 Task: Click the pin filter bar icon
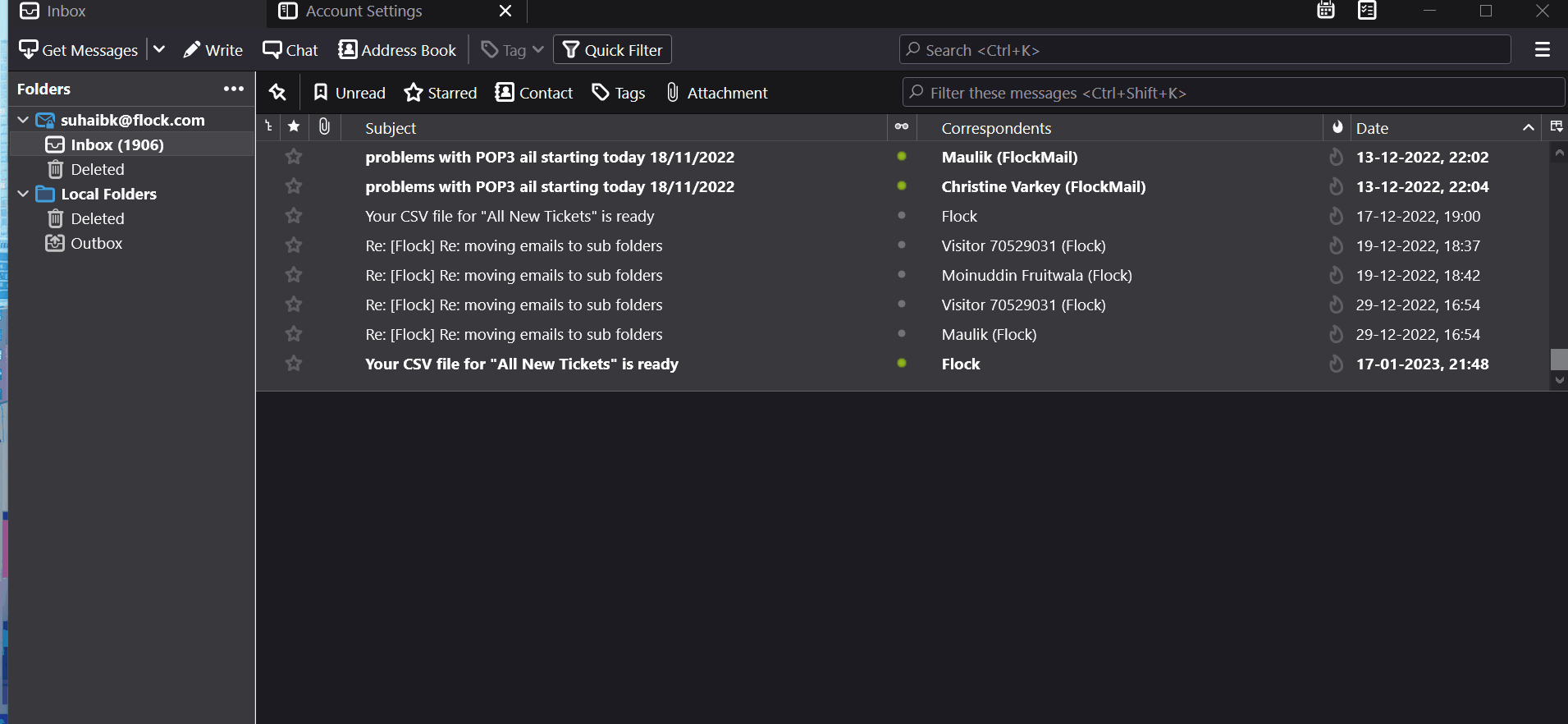pos(278,93)
